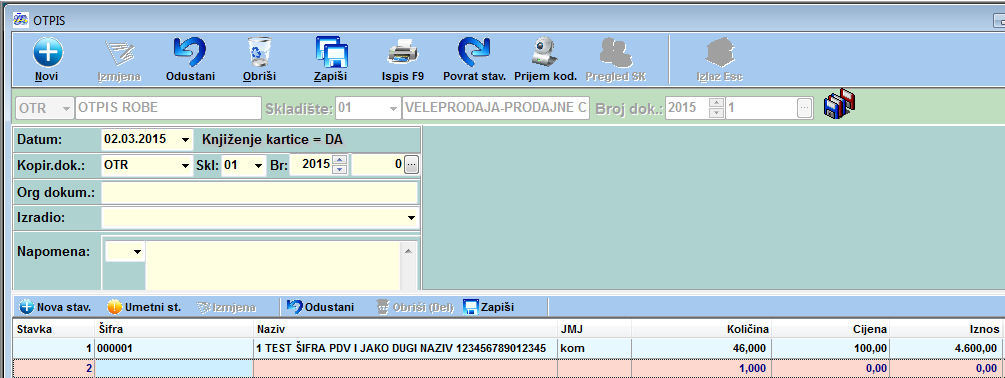Viewport: 1005px width, 378px height.
Task: Open the Kopir.dok. OTR dropdown
Action: click(x=186, y=165)
